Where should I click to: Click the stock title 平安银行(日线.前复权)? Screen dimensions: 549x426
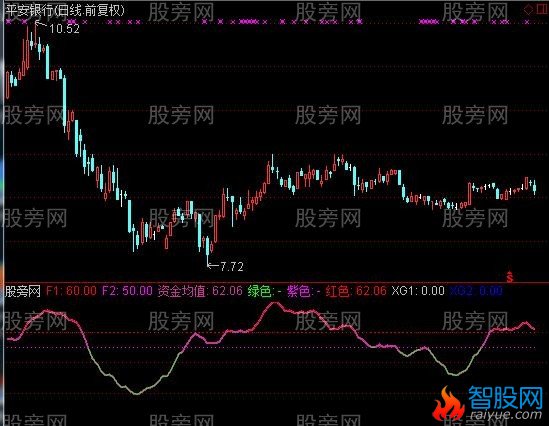[65, 11]
